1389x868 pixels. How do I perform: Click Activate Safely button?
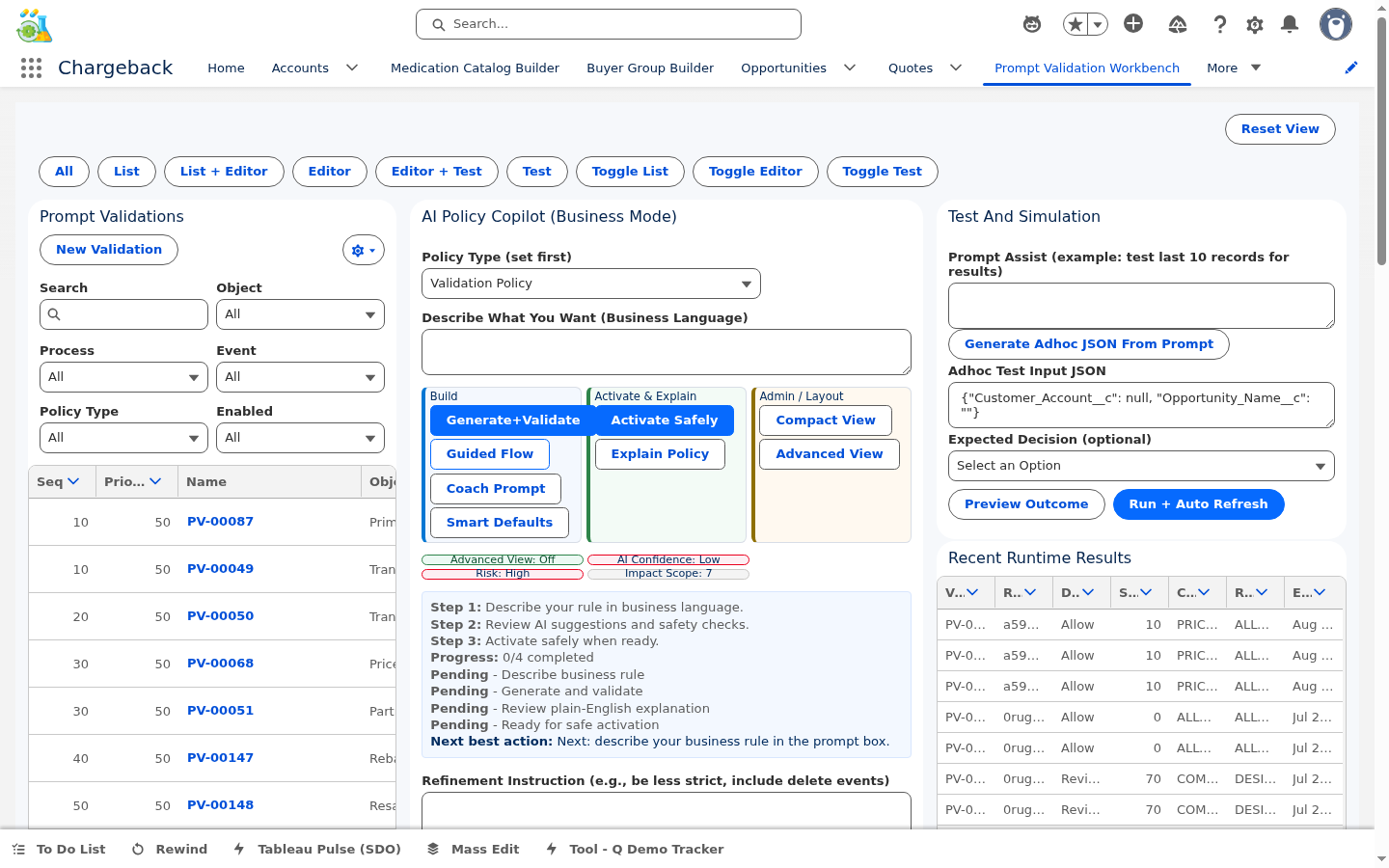[x=665, y=420]
